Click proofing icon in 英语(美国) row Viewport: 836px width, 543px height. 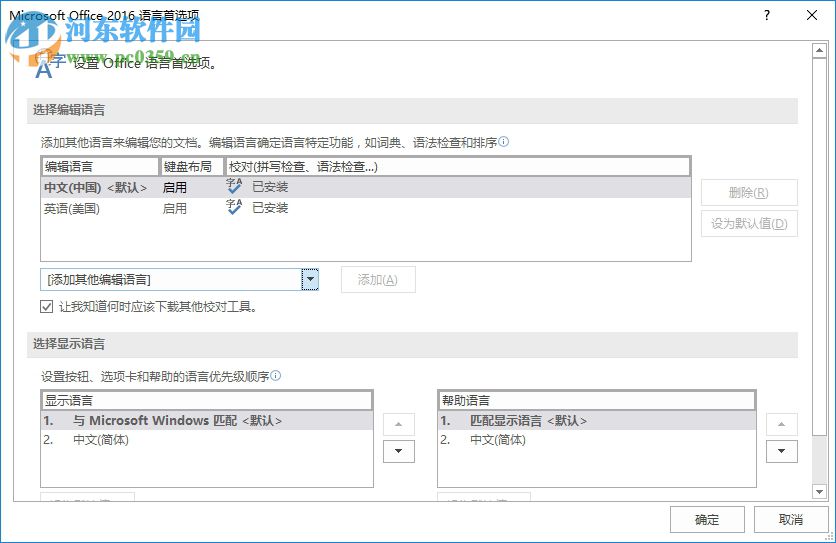pyautogui.click(x=234, y=207)
